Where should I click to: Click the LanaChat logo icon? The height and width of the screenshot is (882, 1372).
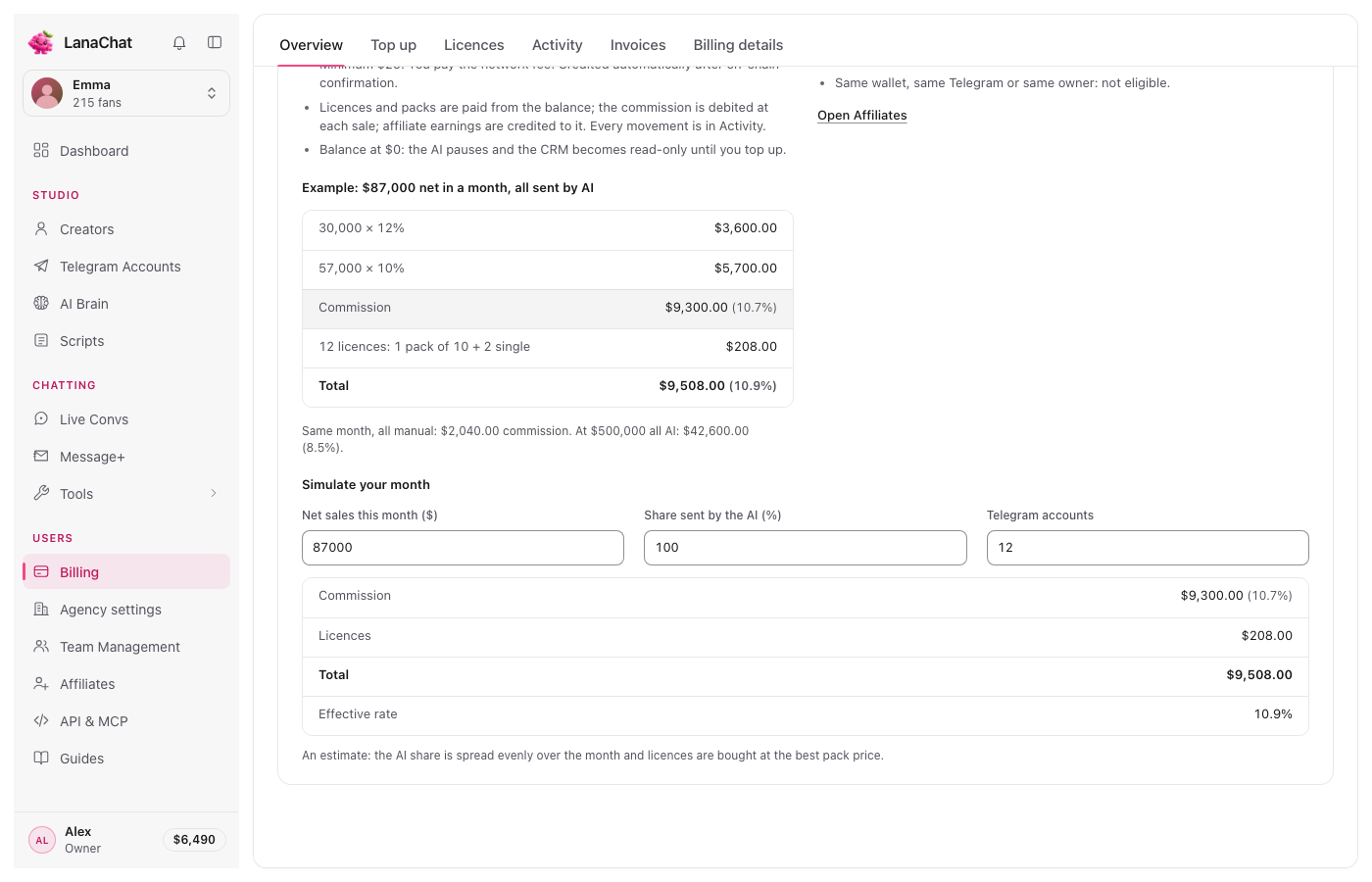tap(41, 42)
